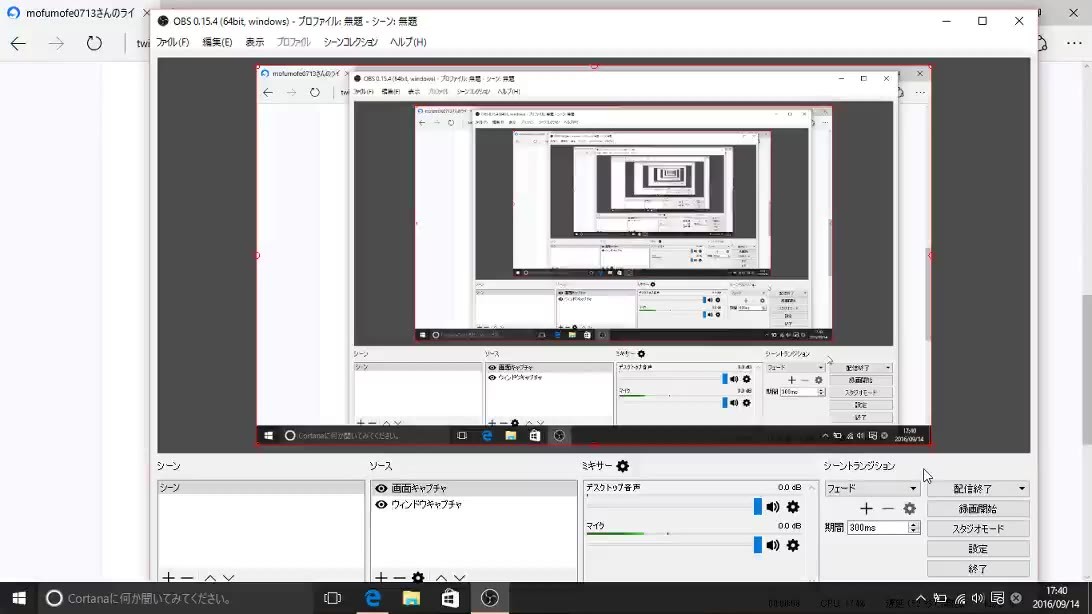Click the Edge back arrow
Image resolution: width=1092 pixels, height=614 pixels.
pyautogui.click(x=18, y=43)
